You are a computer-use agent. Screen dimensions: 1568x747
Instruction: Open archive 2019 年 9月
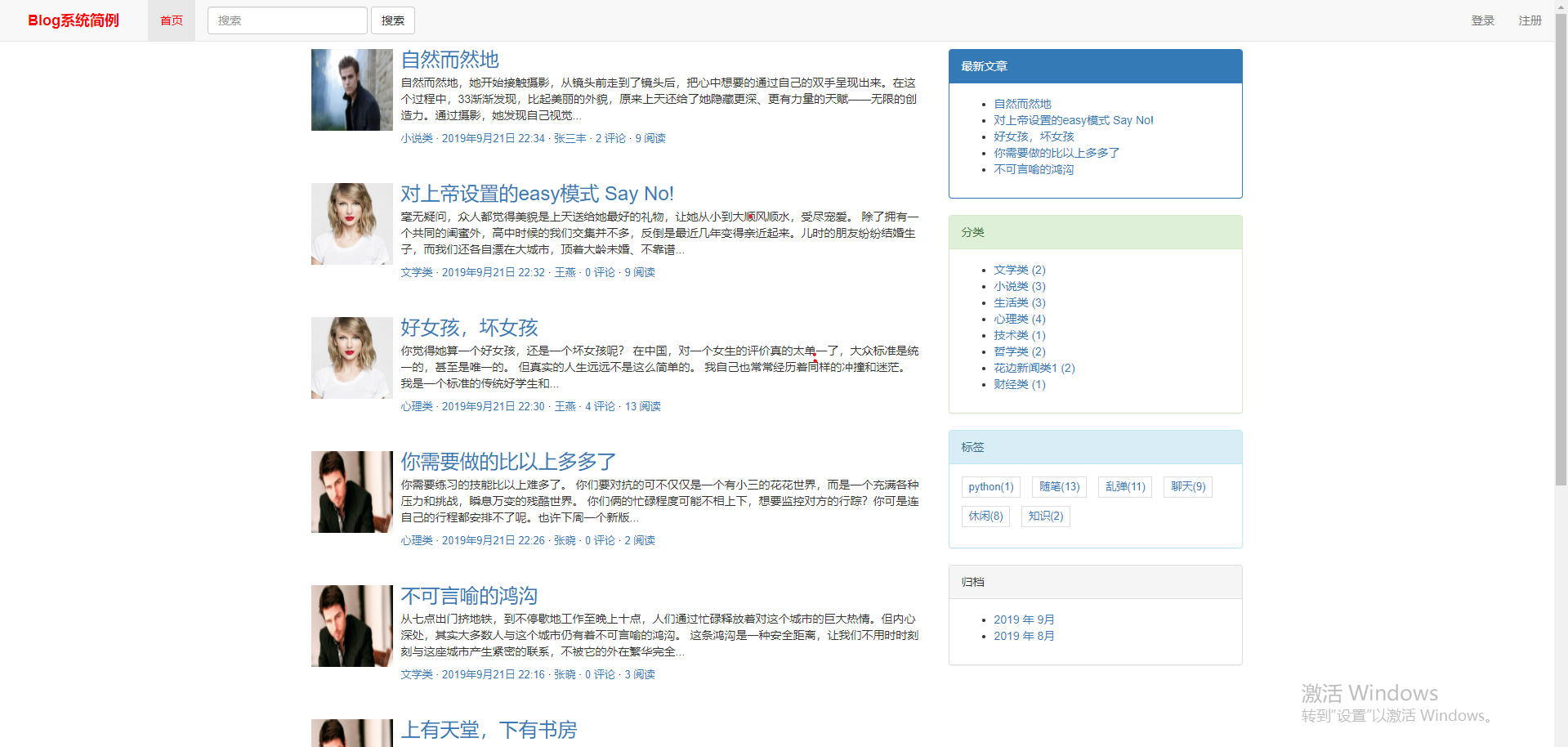pyautogui.click(x=1025, y=620)
